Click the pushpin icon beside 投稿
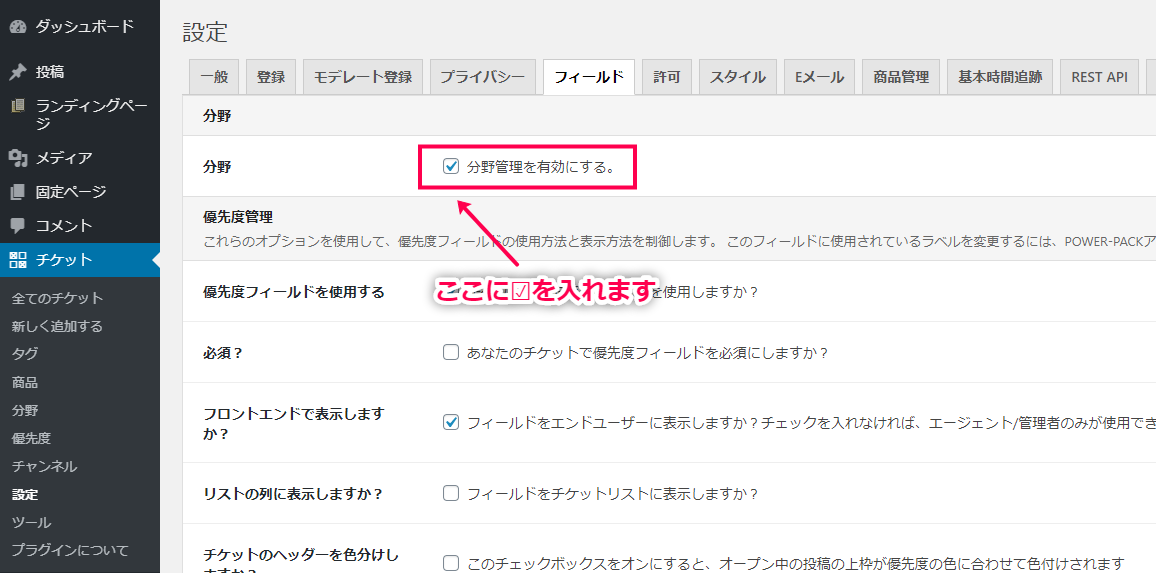1156x573 pixels. tap(18, 72)
